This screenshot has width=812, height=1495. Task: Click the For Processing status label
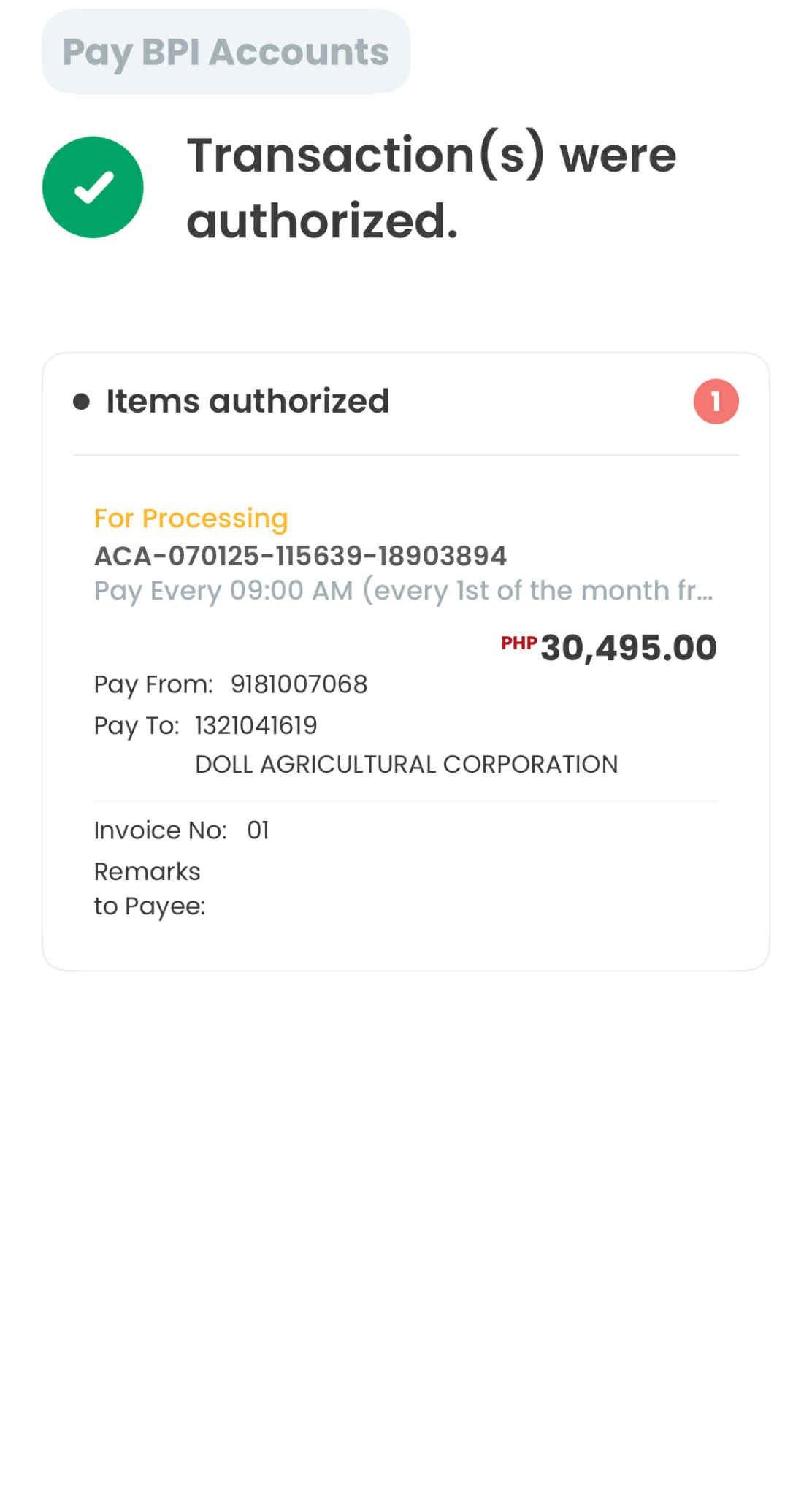click(191, 518)
